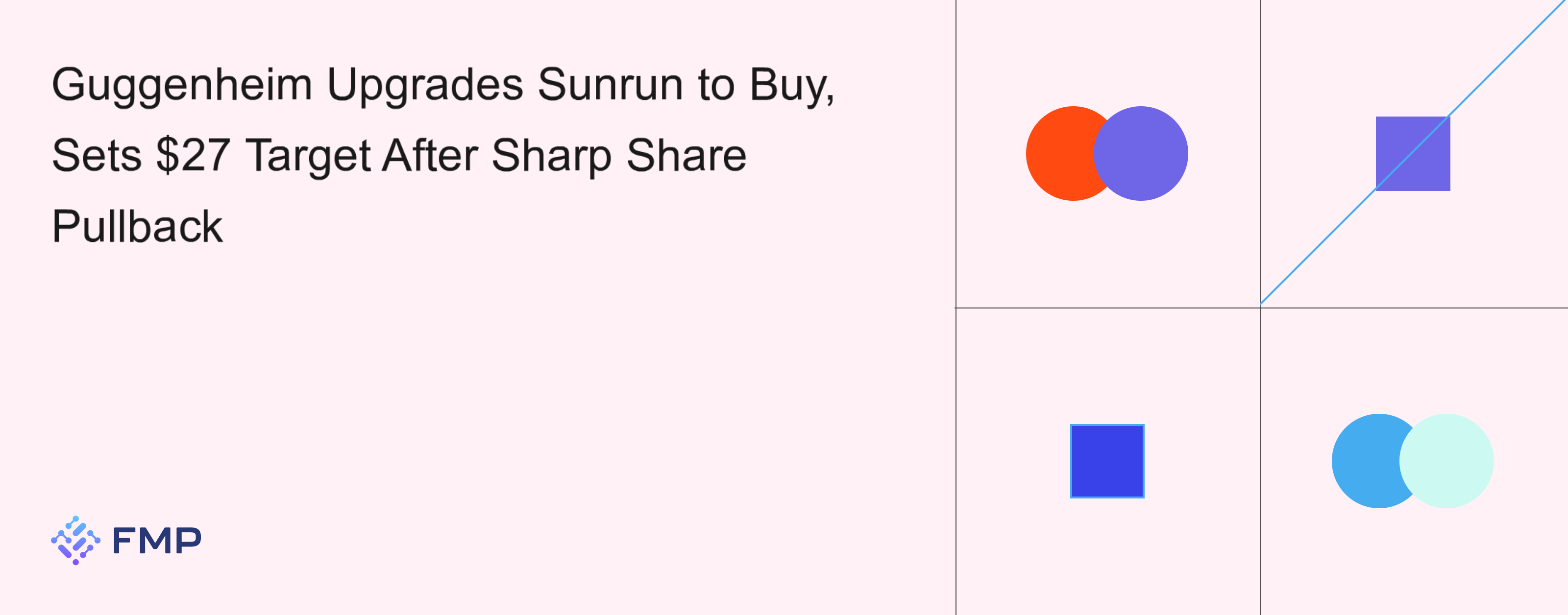Click the word "Sharp" in the headline
Image resolution: width=1568 pixels, height=615 pixels.
coord(551,155)
